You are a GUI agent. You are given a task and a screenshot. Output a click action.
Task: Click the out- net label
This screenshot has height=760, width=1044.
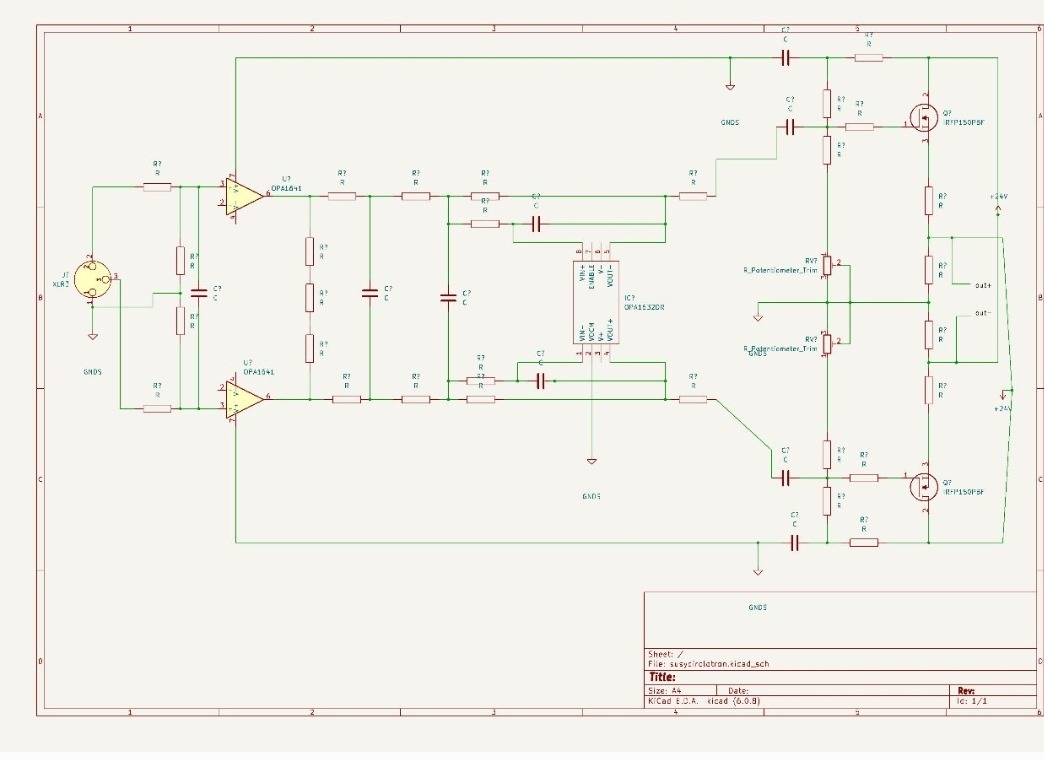983,312
